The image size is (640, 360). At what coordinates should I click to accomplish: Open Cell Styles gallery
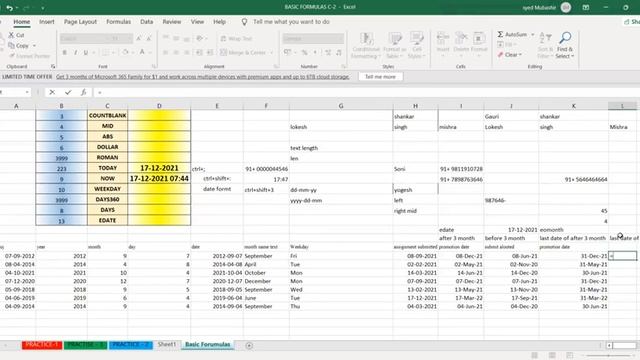pyautogui.click(x=417, y=46)
